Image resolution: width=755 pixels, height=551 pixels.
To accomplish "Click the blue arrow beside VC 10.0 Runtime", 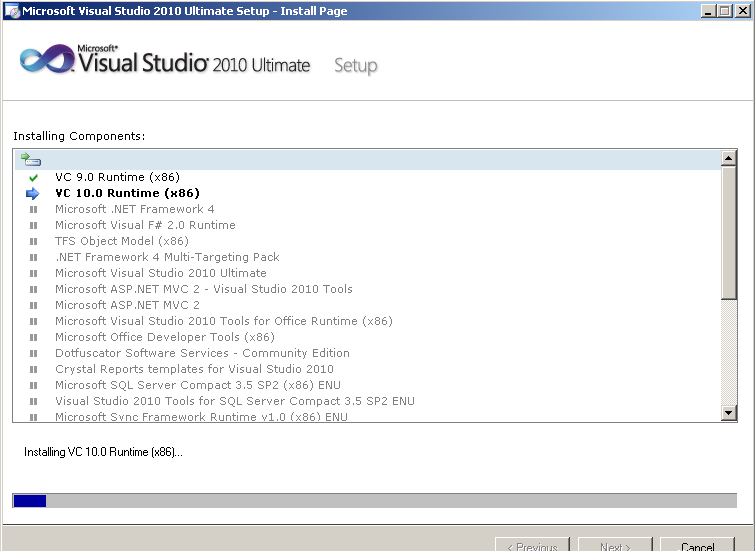I will tap(33, 194).
